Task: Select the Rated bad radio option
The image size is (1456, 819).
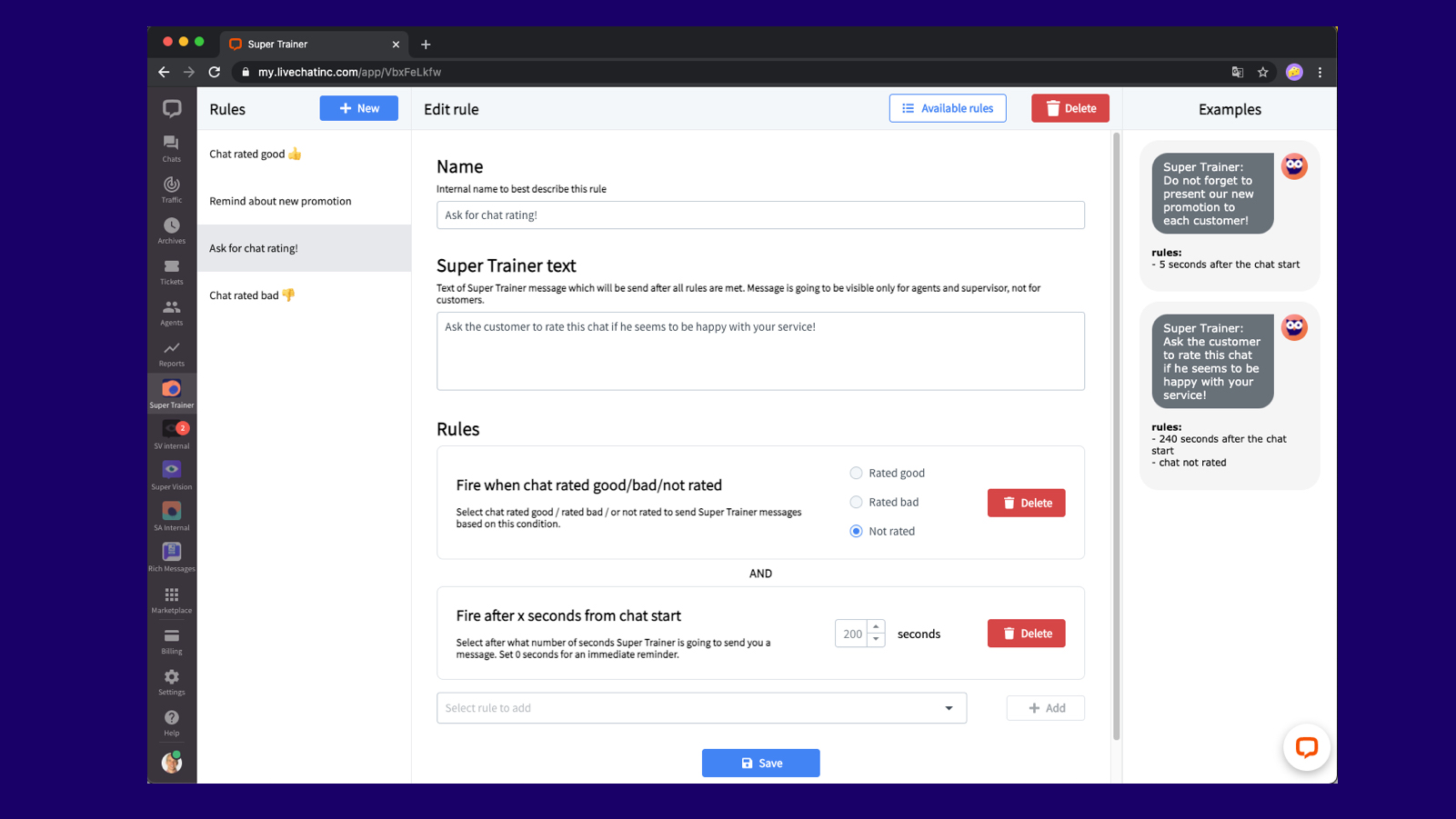Action: click(856, 502)
